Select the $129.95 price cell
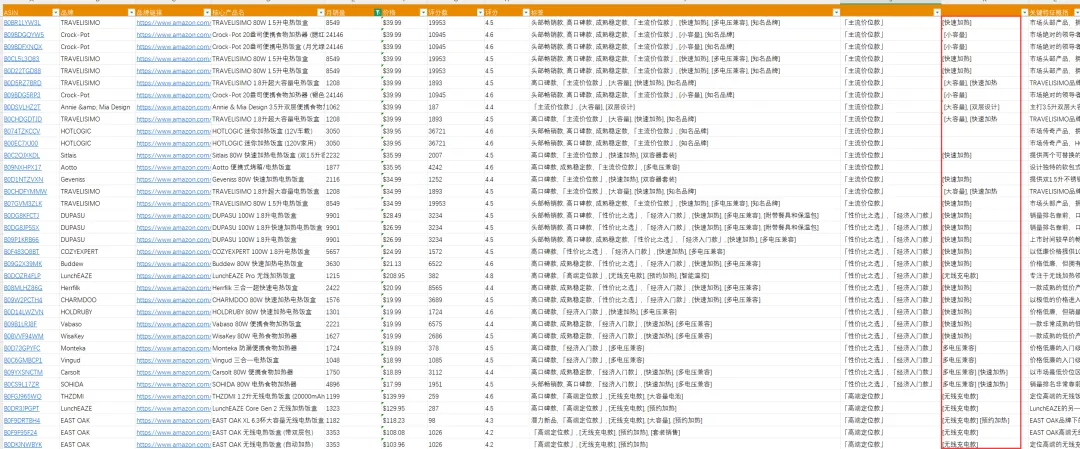Image resolution: width=1080 pixels, height=449 pixels. tap(404, 408)
